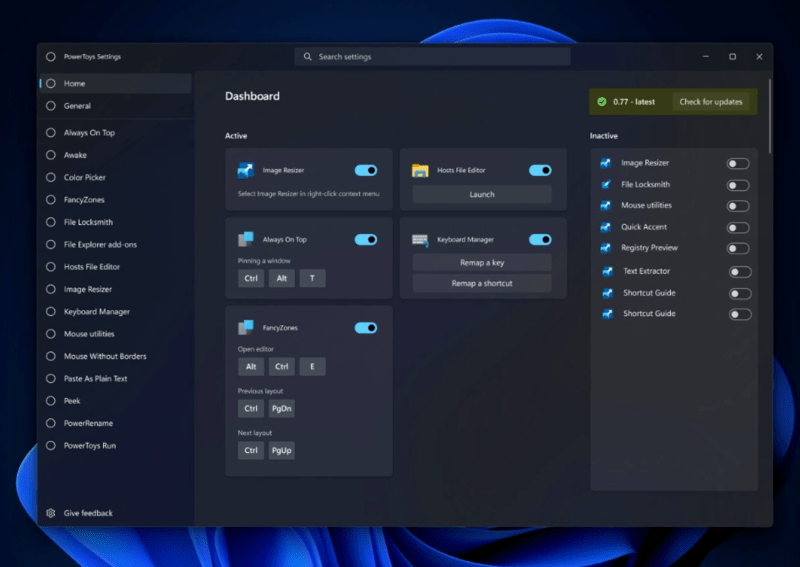Switch off the FancyZones toggle
800x567 pixels.
[x=366, y=328]
